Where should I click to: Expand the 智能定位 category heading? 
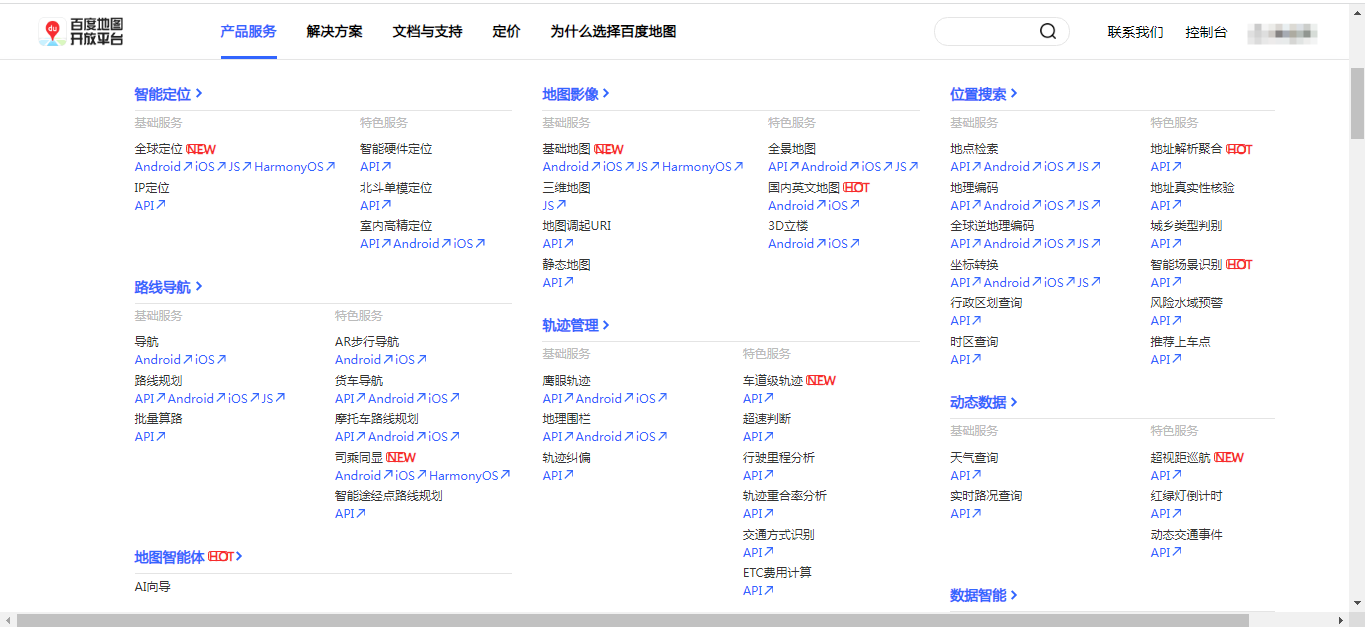[169, 94]
